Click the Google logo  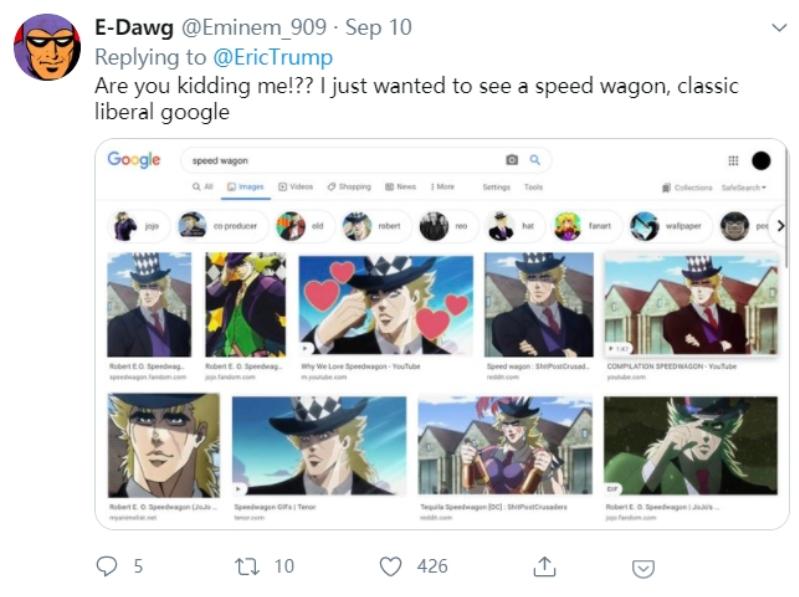pyautogui.click(x=134, y=160)
